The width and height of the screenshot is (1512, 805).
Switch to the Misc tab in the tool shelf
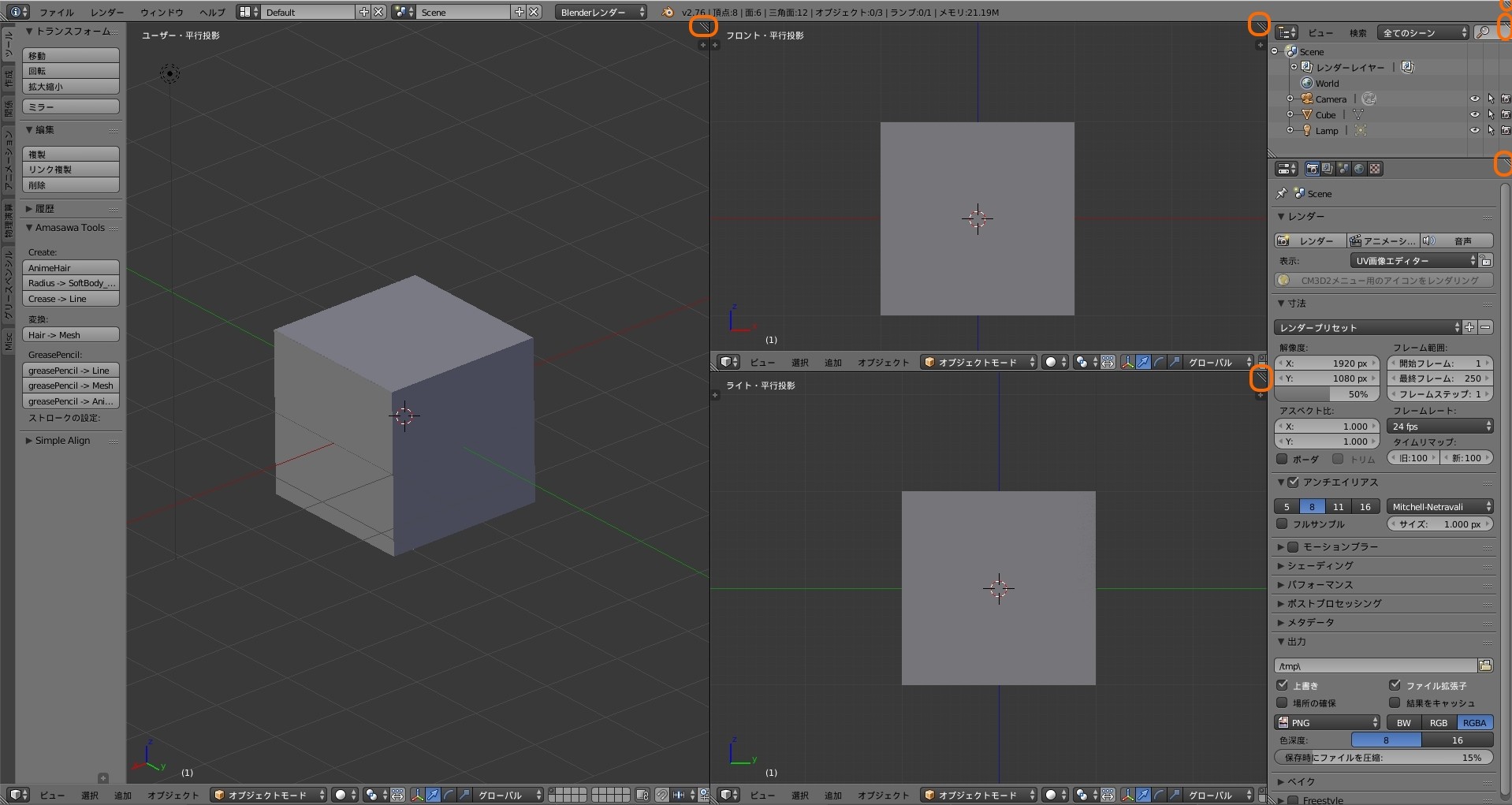point(9,340)
